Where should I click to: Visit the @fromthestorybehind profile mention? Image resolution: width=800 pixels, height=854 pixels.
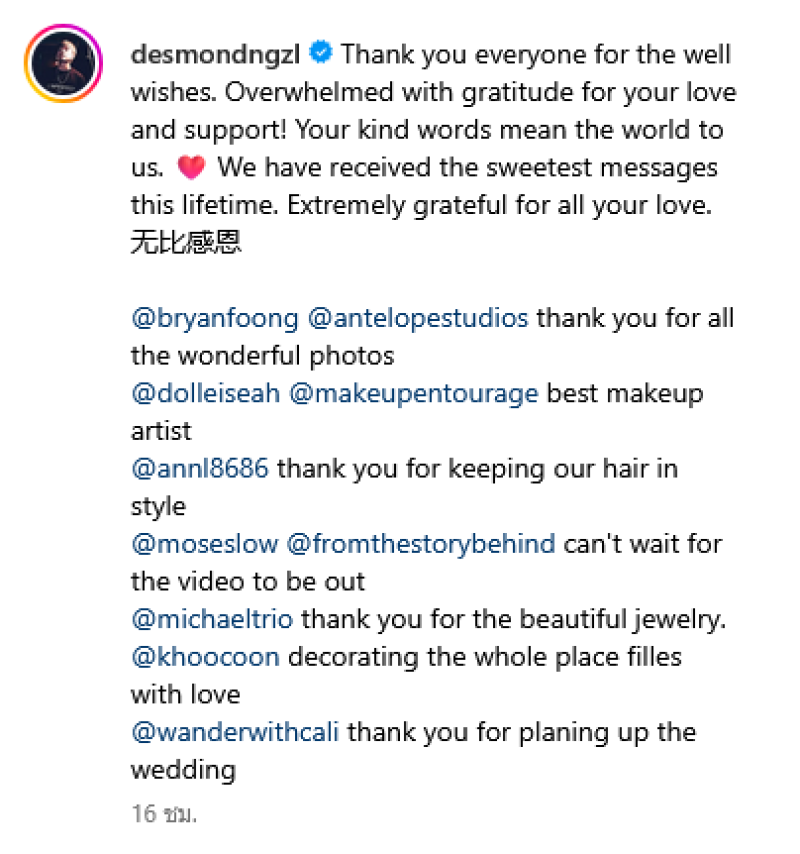[x=421, y=544]
